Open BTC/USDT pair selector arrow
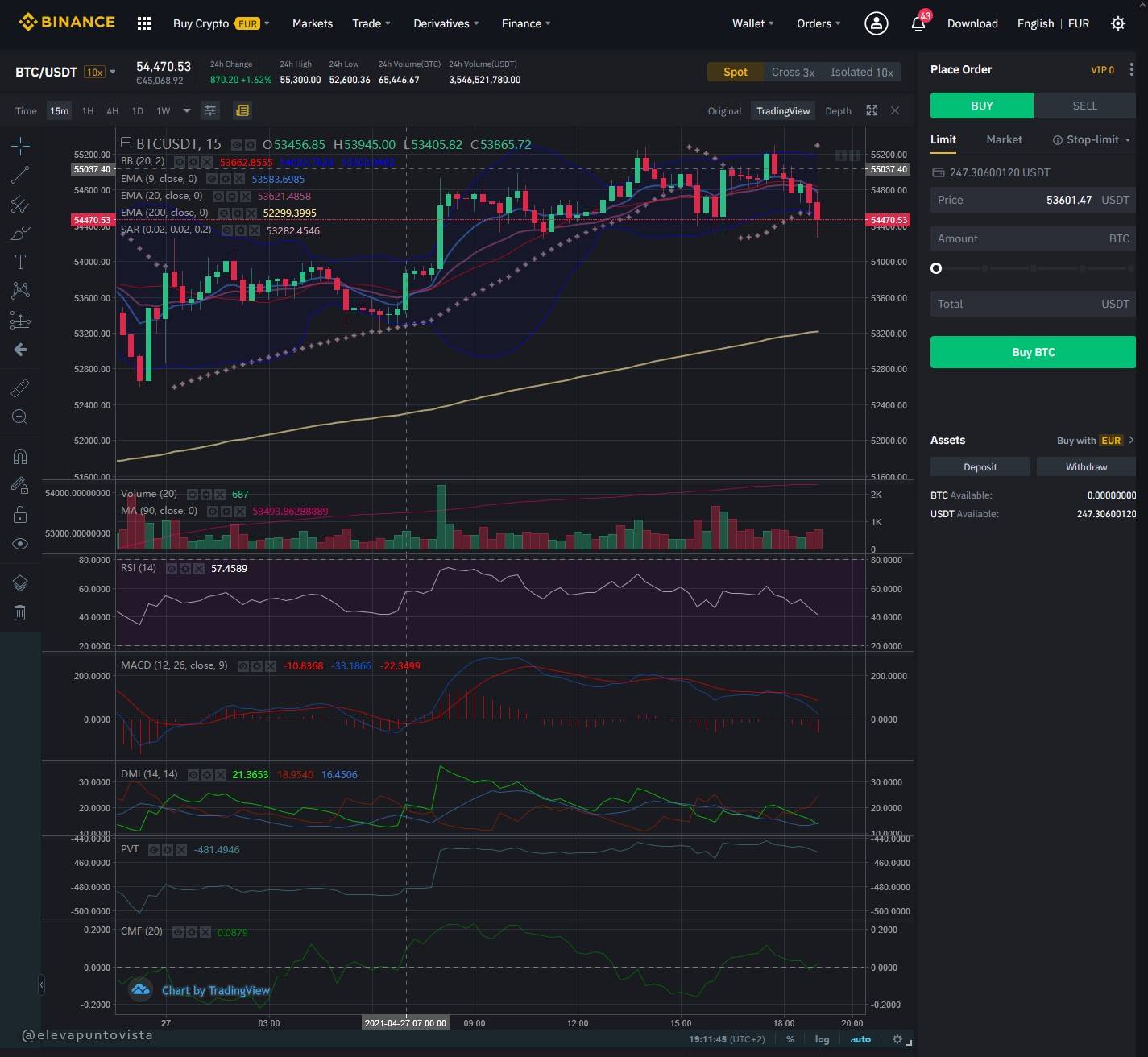 click(113, 72)
